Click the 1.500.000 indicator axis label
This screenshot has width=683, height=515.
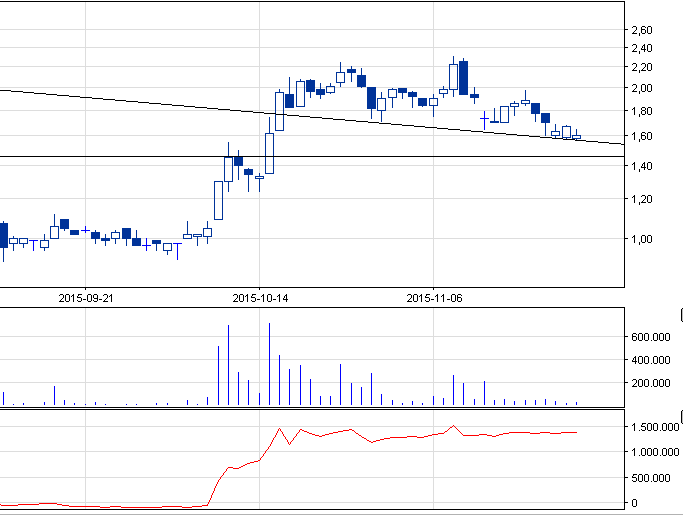tap(651, 427)
